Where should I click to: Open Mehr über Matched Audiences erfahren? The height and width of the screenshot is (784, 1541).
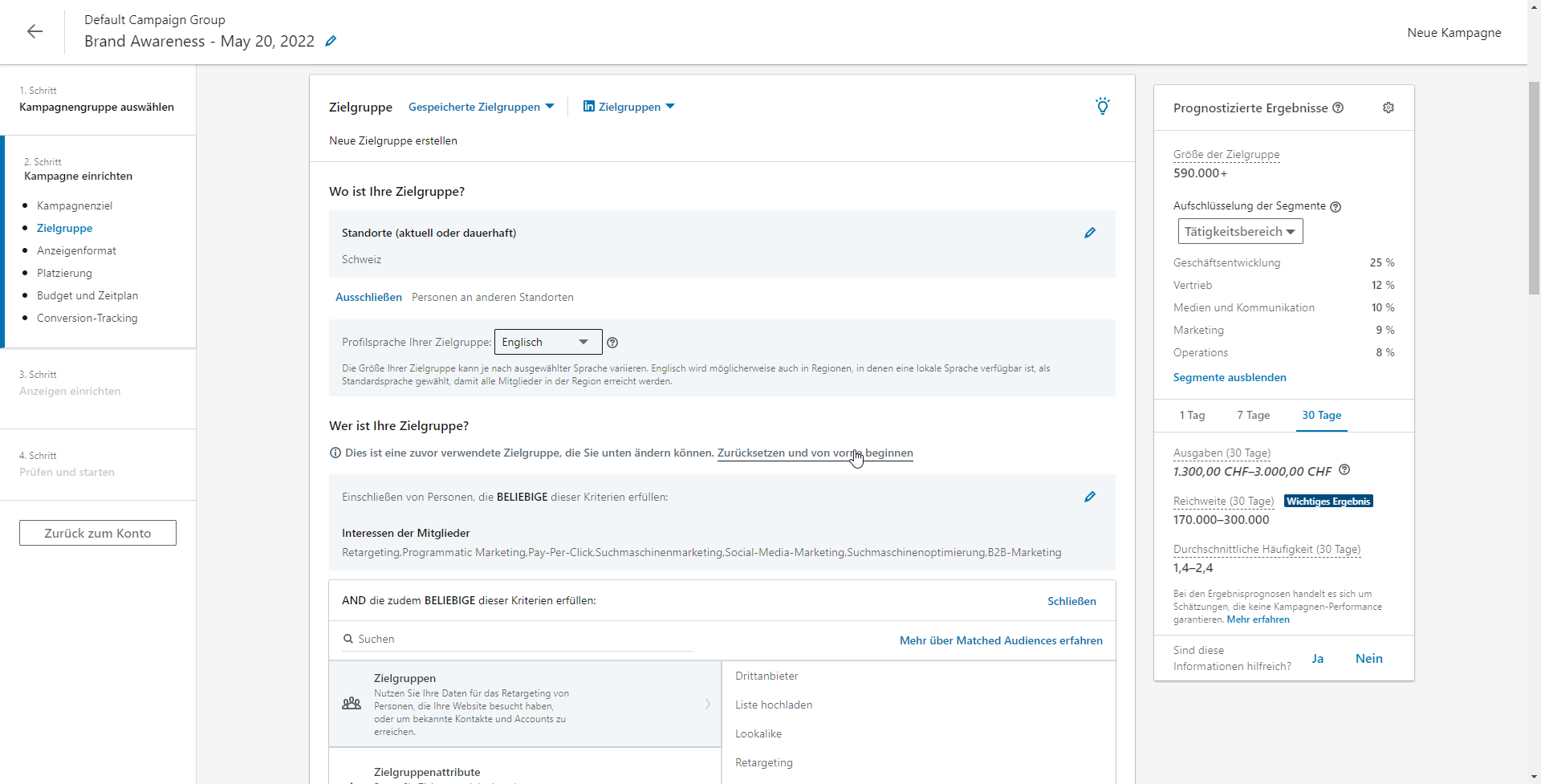pos(1001,640)
